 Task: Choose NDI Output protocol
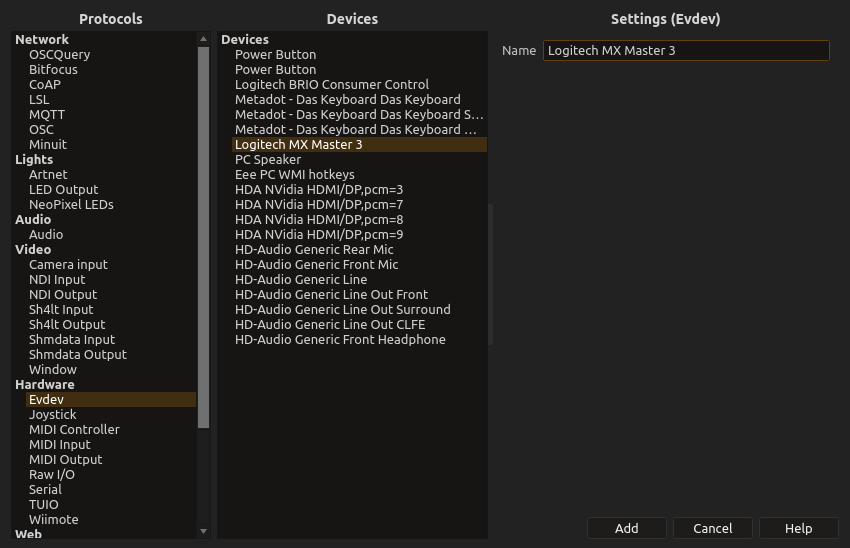[63, 294]
